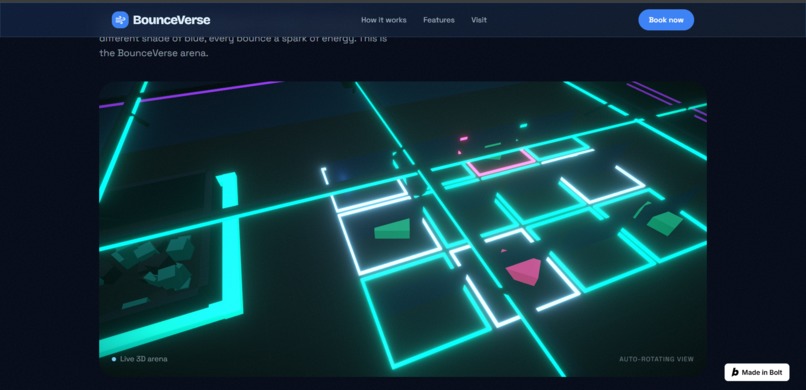Screen dimensions: 806x390
Task: Select the Visit nav link
Action: point(479,20)
